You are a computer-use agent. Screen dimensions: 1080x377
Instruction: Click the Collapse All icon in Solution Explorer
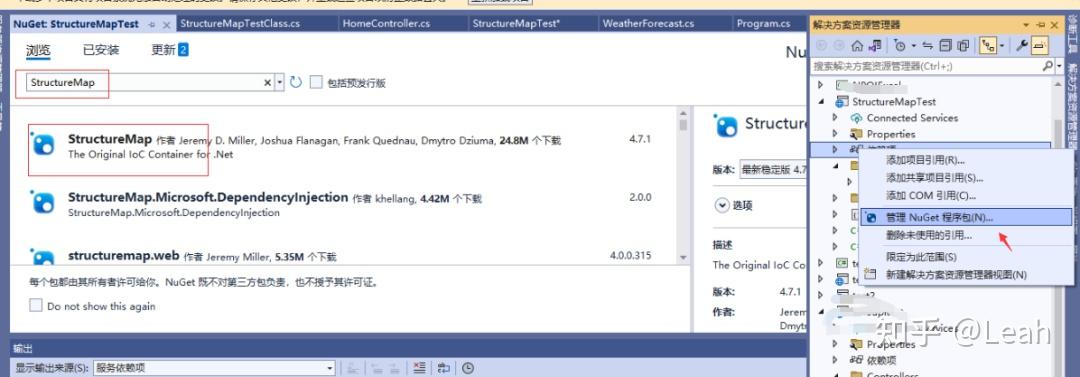tap(946, 46)
